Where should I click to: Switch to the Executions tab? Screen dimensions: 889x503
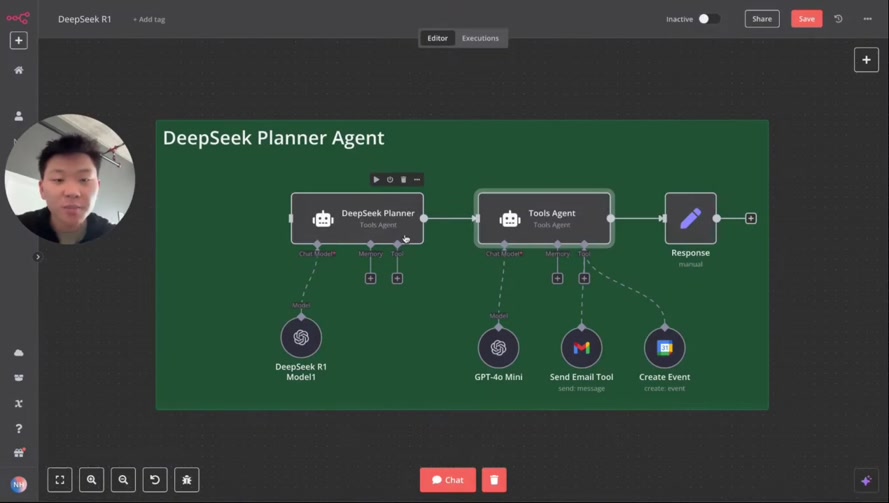(x=480, y=38)
